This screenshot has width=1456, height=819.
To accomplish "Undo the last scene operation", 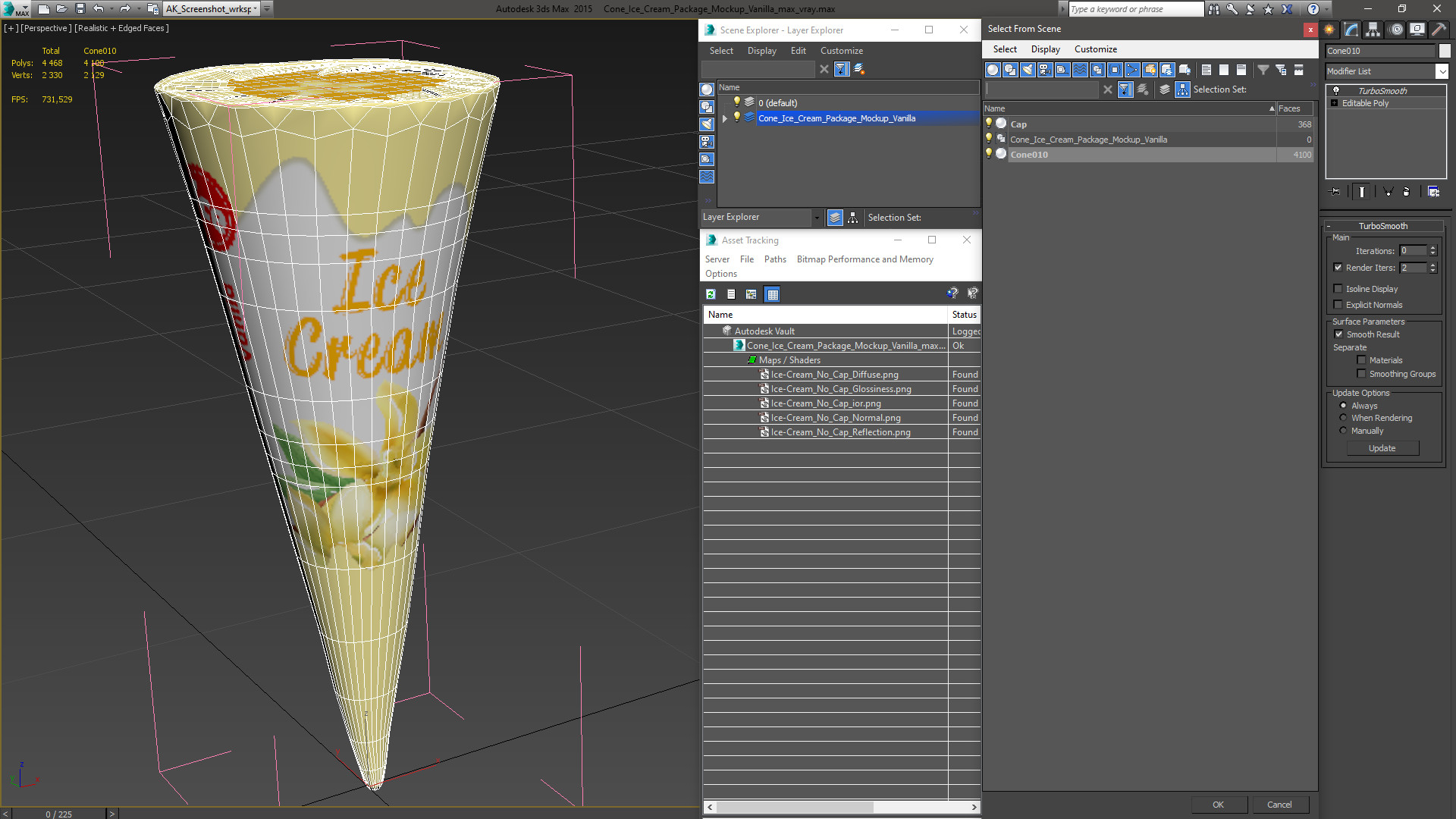I will point(98,9).
